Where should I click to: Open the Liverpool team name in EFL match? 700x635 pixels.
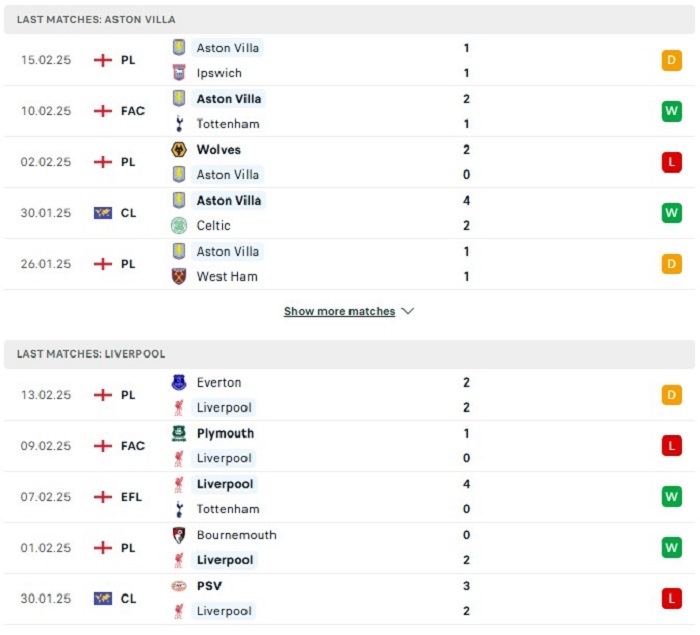(x=225, y=484)
